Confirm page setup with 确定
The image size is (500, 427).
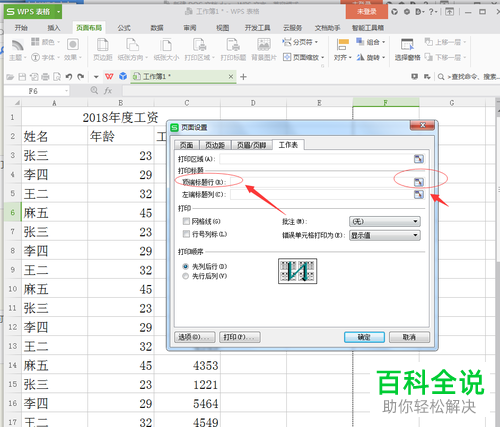coord(364,337)
